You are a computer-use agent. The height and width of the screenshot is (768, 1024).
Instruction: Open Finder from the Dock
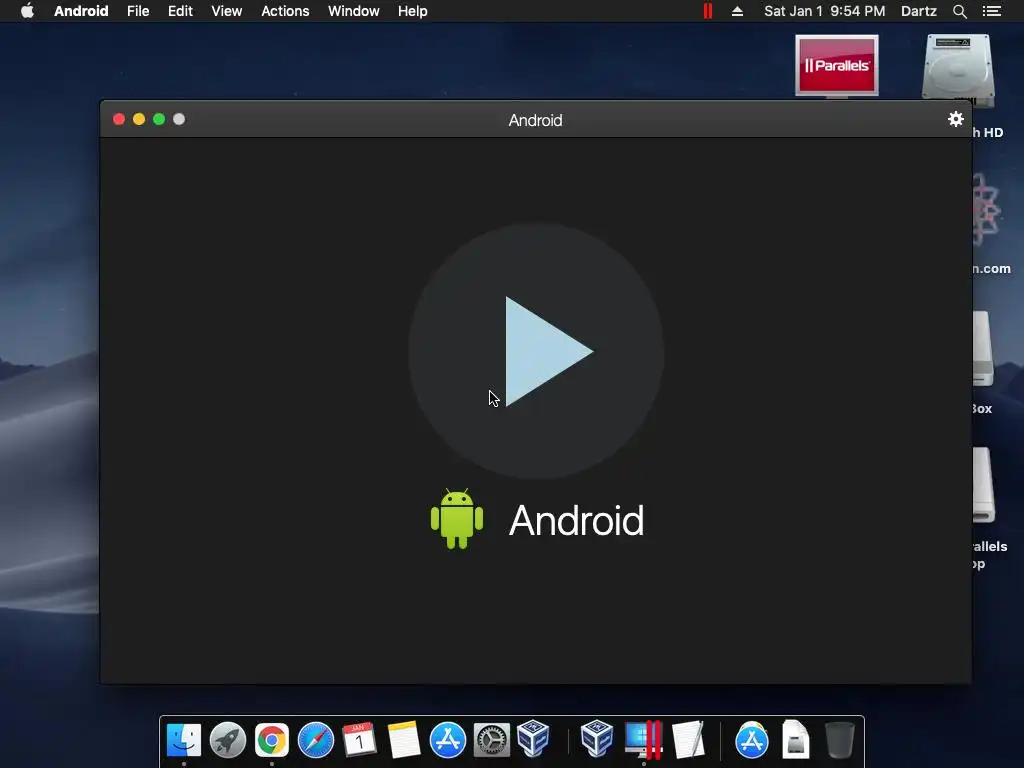184,741
